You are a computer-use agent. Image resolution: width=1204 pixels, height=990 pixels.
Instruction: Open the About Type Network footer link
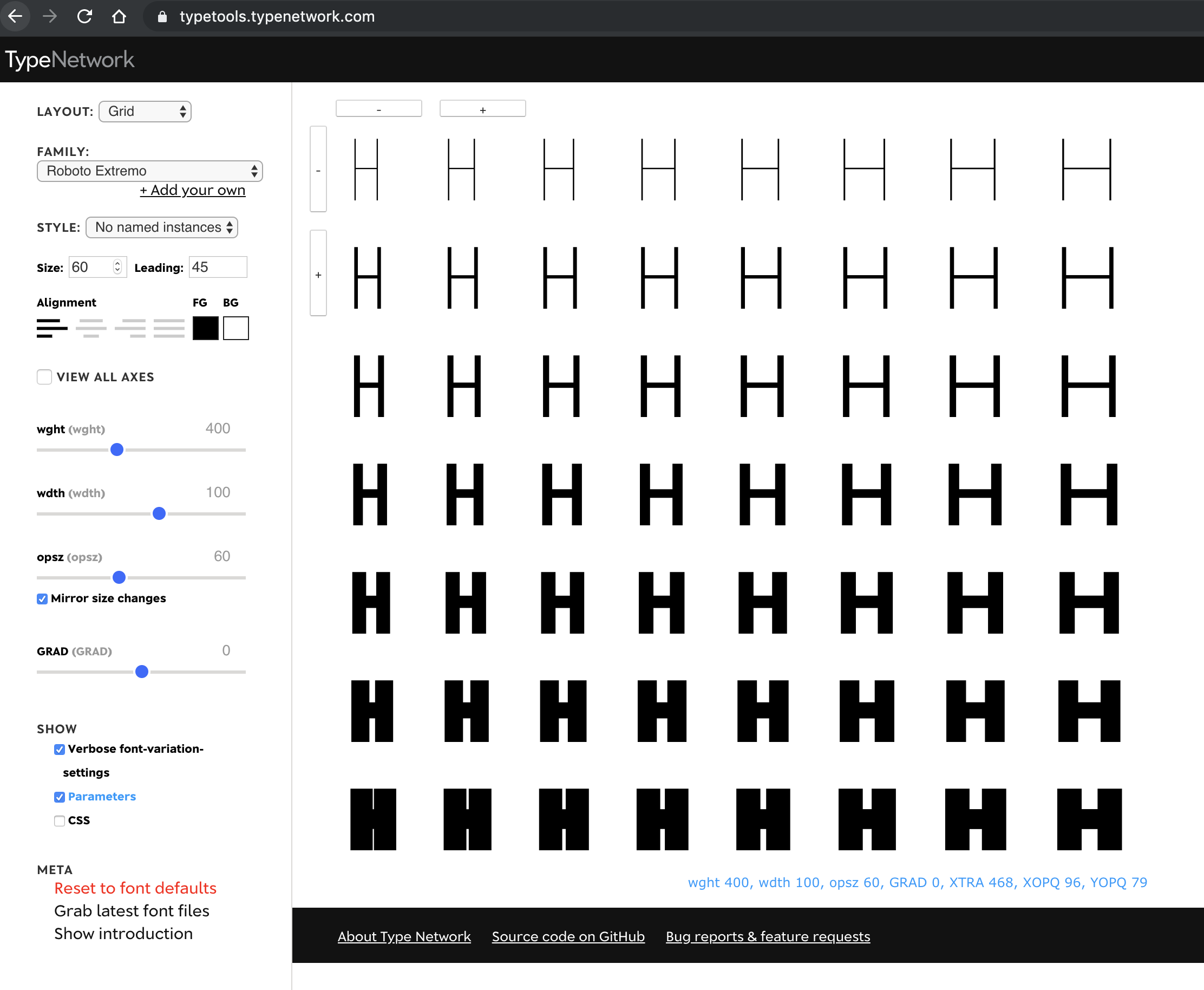(404, 936)
